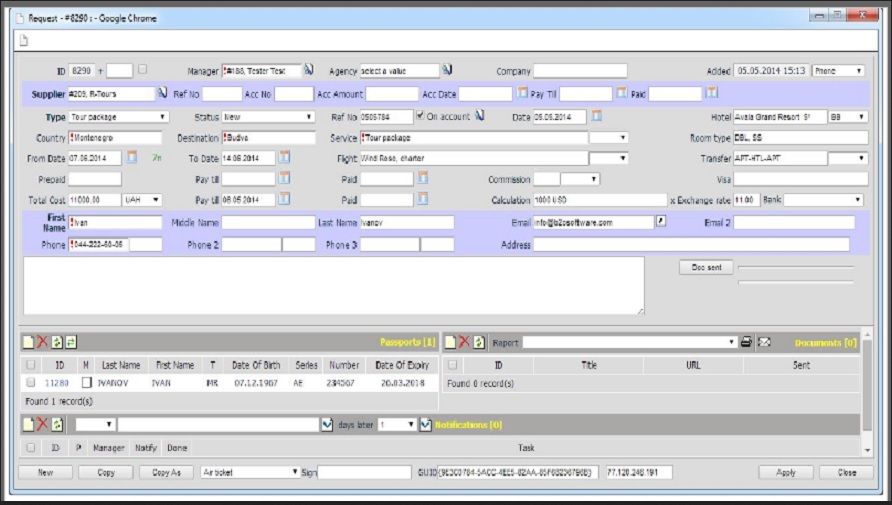Screen dimensions: 892x505
Task: Click into the Company input field
Action: pyautogui.click(x=579, y=71)
